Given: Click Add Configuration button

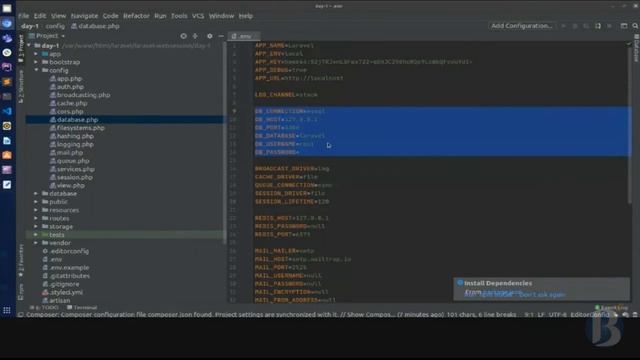Looking at the screenshot, I should (522, 26).
